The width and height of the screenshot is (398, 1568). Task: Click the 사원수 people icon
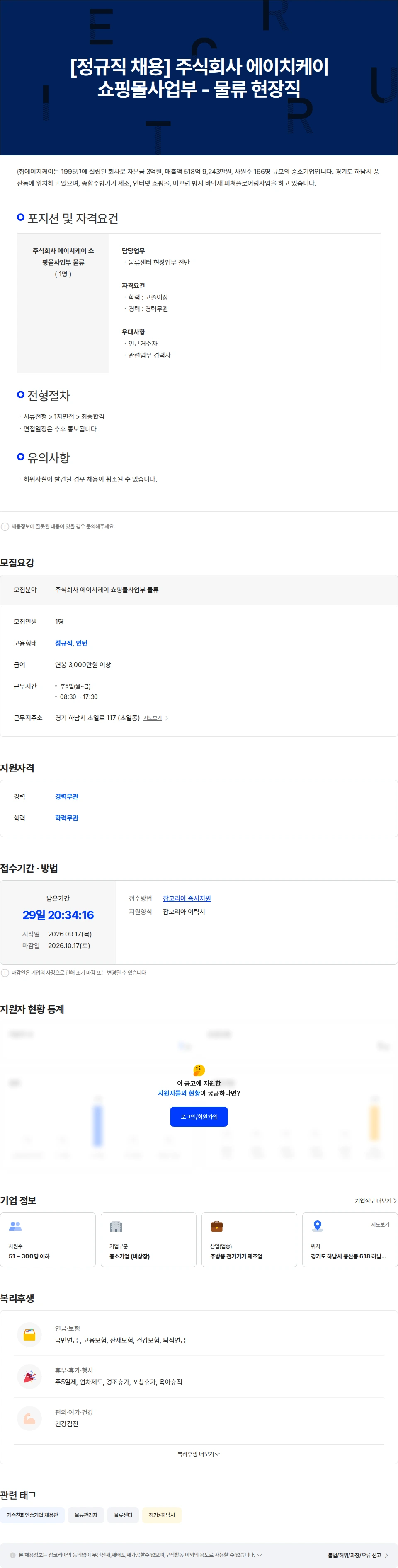point(15,1226)
